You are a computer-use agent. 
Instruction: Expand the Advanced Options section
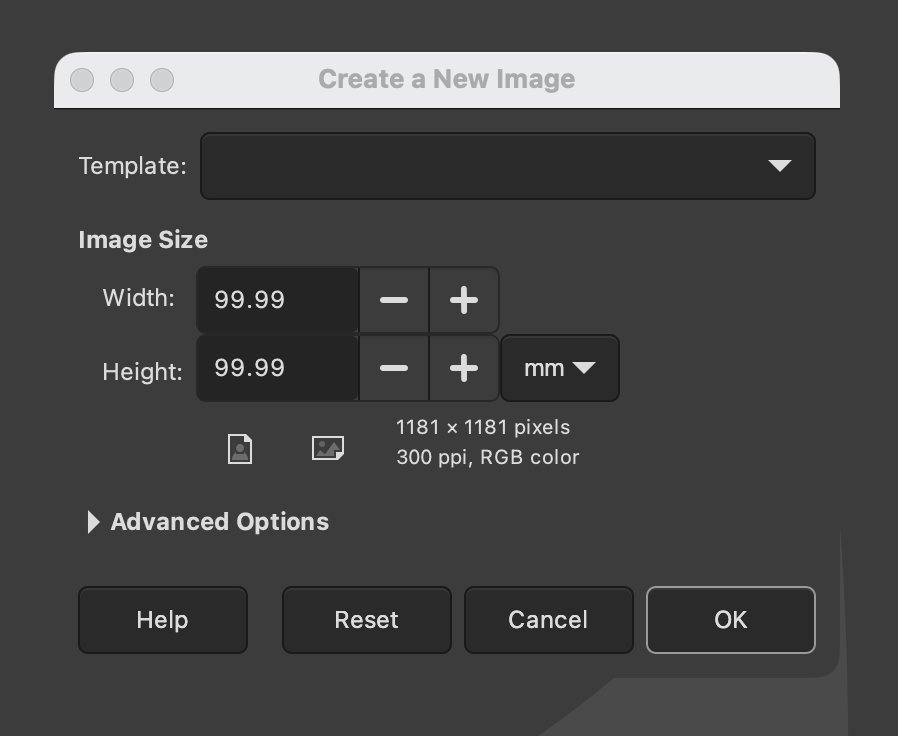point(219,521)
